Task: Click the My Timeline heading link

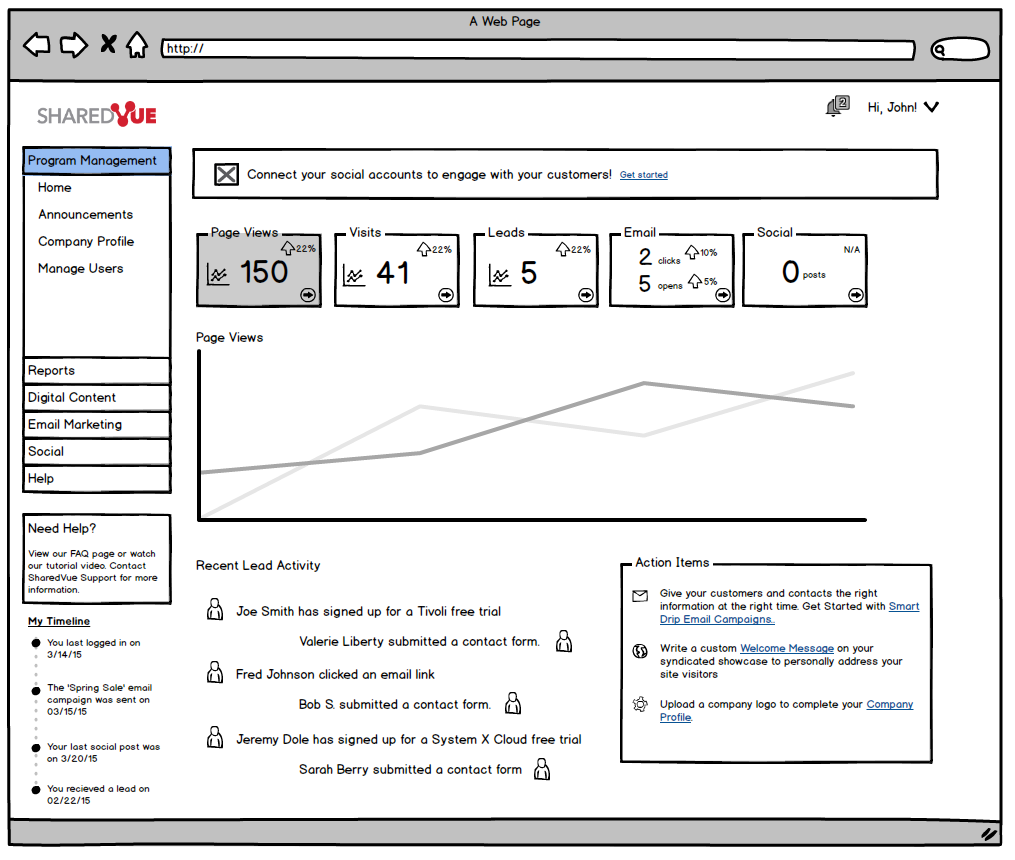Action: tap(59, 621)
